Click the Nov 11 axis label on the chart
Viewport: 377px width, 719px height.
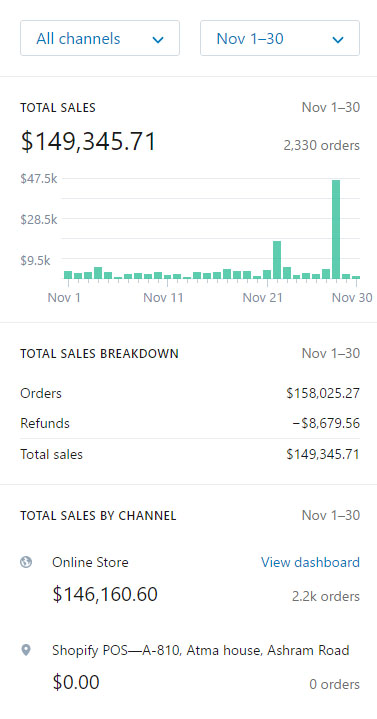pyautogui.click(x=163, y=298)
